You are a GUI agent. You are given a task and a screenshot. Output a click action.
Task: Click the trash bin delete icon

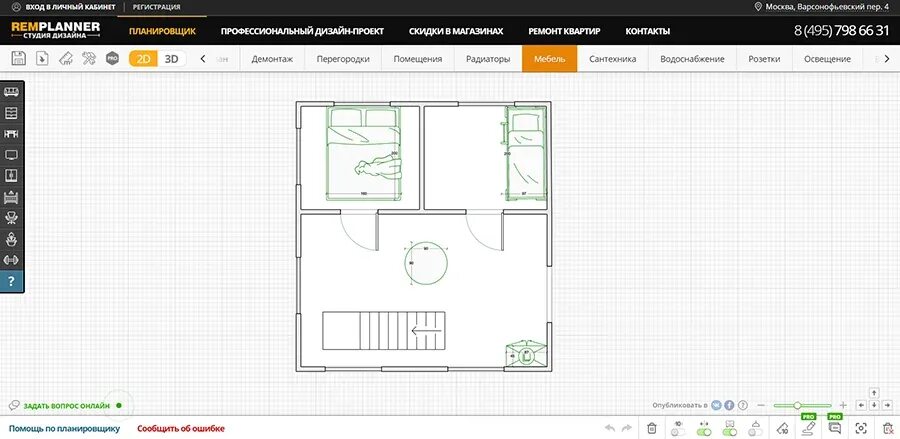coord(651,428)
